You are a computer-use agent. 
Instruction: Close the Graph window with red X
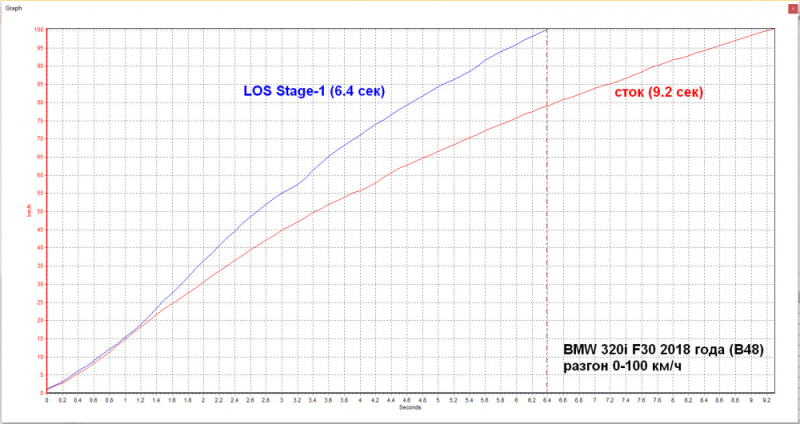pos(792,9)
